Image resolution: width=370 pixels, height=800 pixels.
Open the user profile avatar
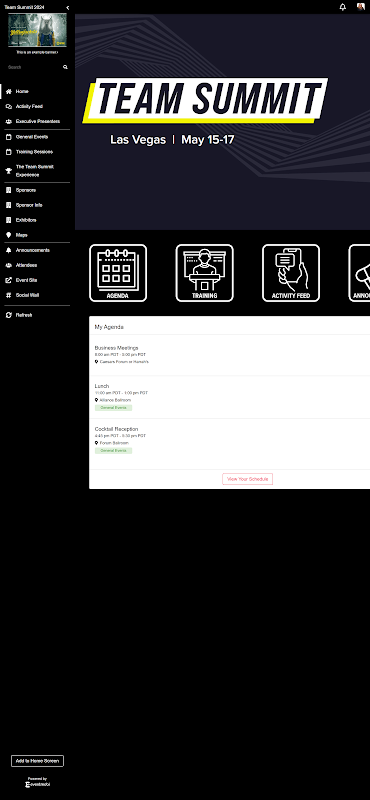coord(360,7)
